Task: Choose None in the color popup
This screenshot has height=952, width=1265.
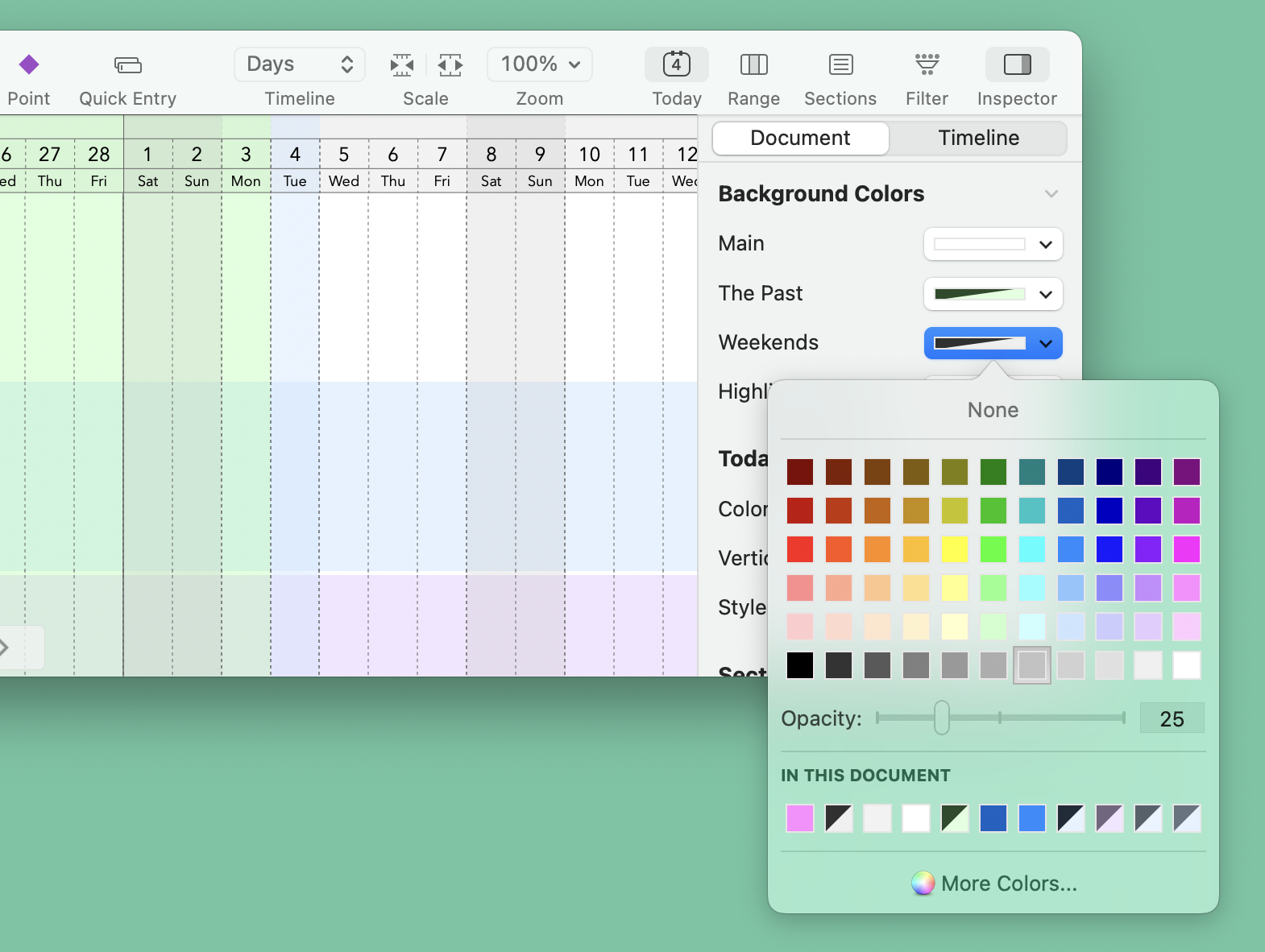Action: (993, 410)
